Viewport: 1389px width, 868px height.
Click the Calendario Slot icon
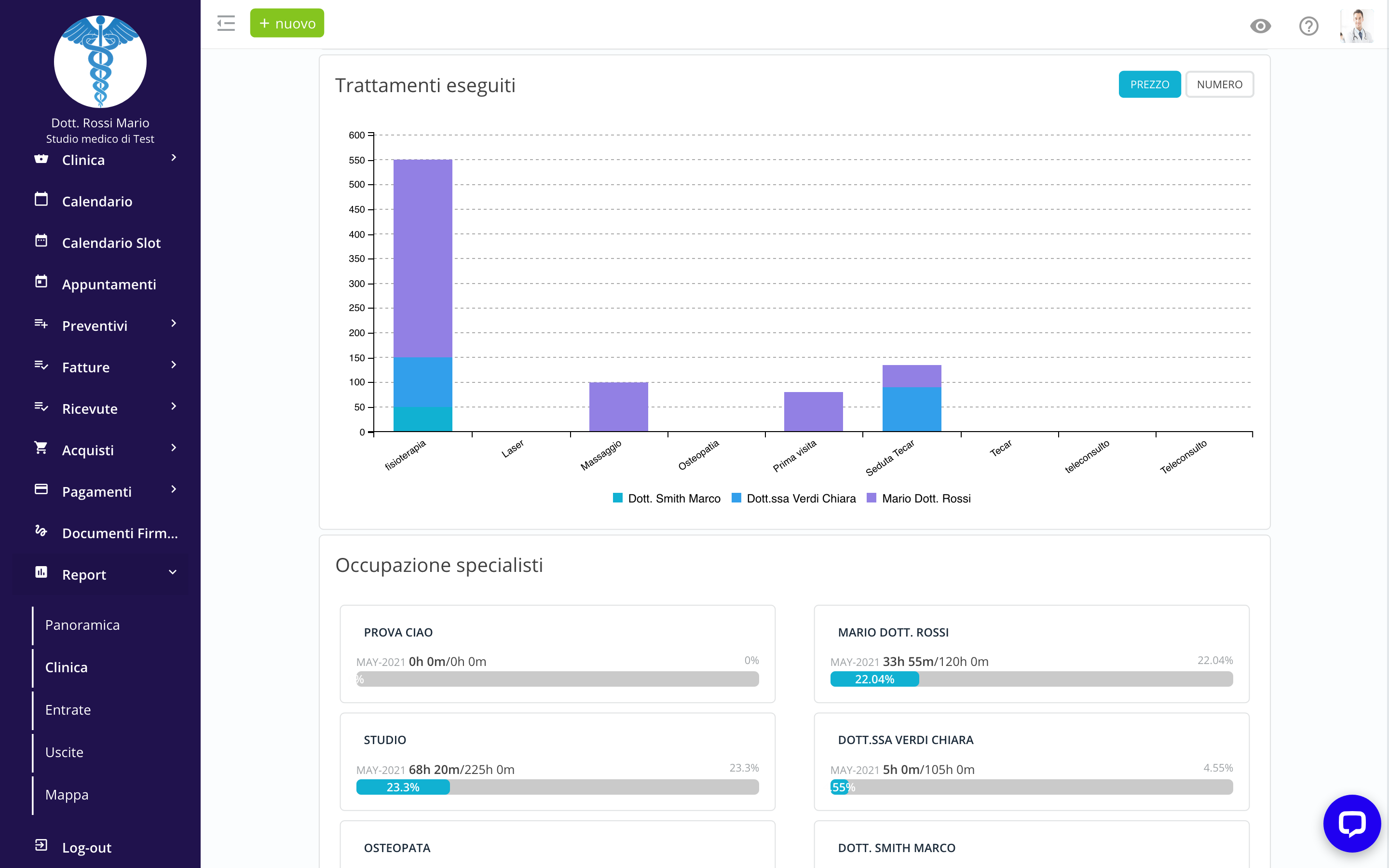[x=41, y=241]
